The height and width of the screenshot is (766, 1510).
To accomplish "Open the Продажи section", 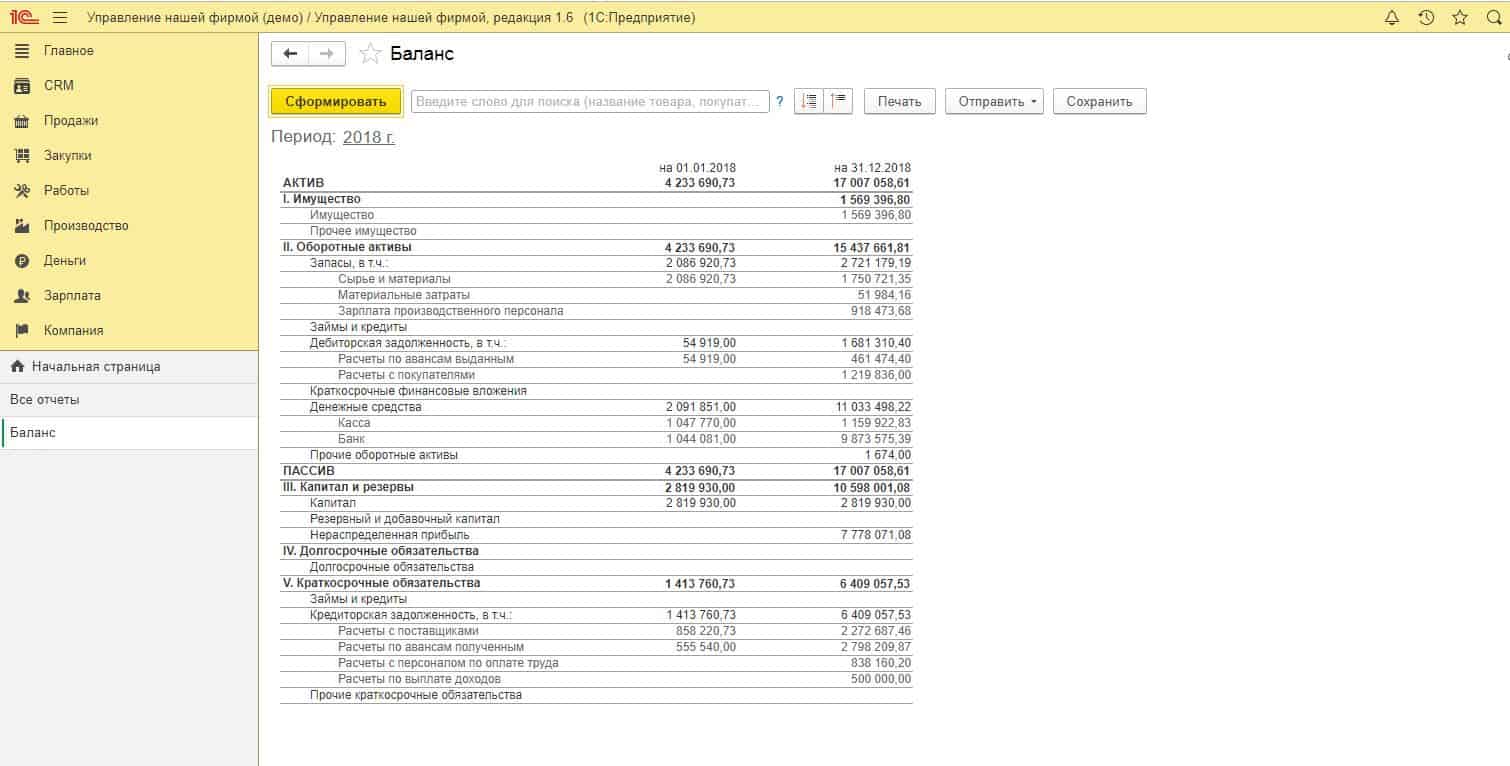I will (x=71, y=121).
